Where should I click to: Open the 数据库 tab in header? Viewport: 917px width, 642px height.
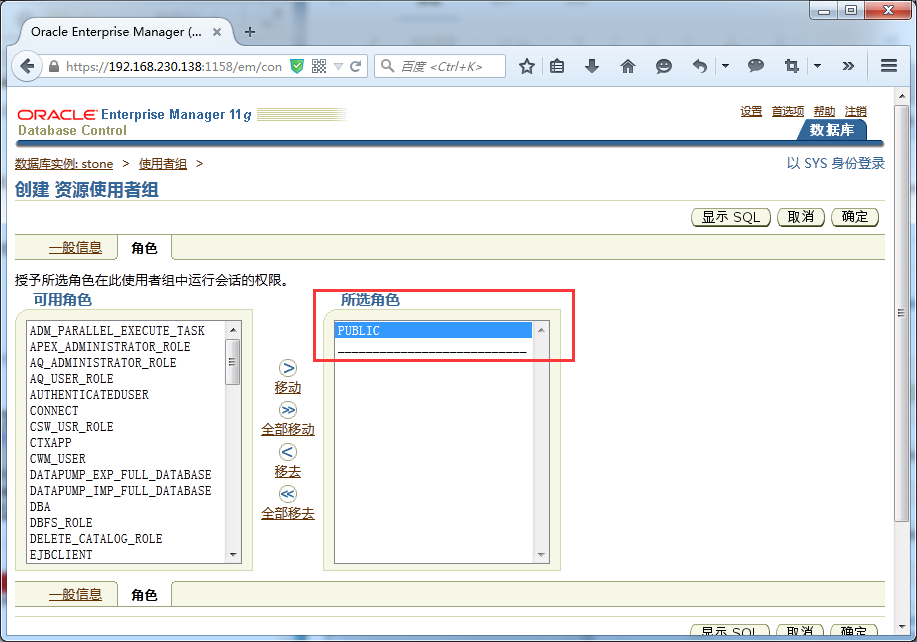[x=832, y=130]
